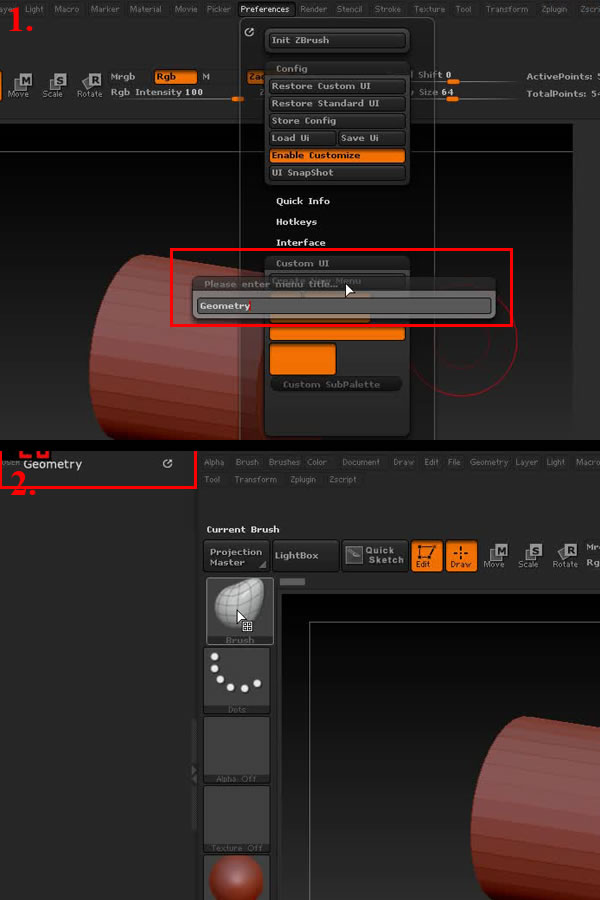The height and width of the screenshot is (900, 600).
Task: Toggle the Mrgb paint mode
Action: [x=123, y=76]
